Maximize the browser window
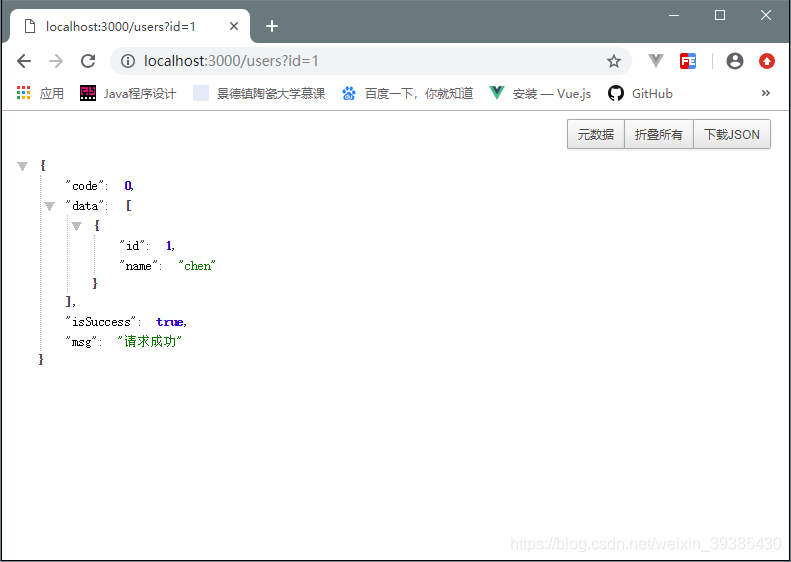 (x=720, y=15)
